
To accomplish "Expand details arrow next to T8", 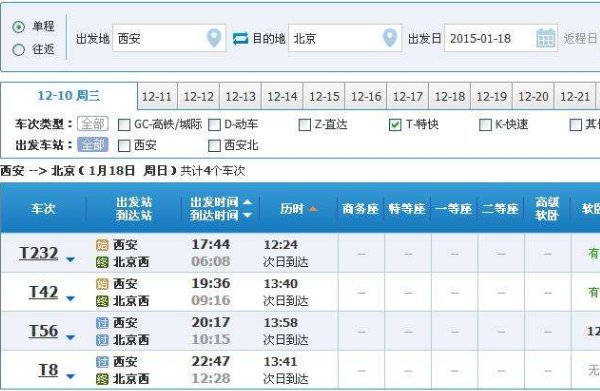I will pos(70,376).
